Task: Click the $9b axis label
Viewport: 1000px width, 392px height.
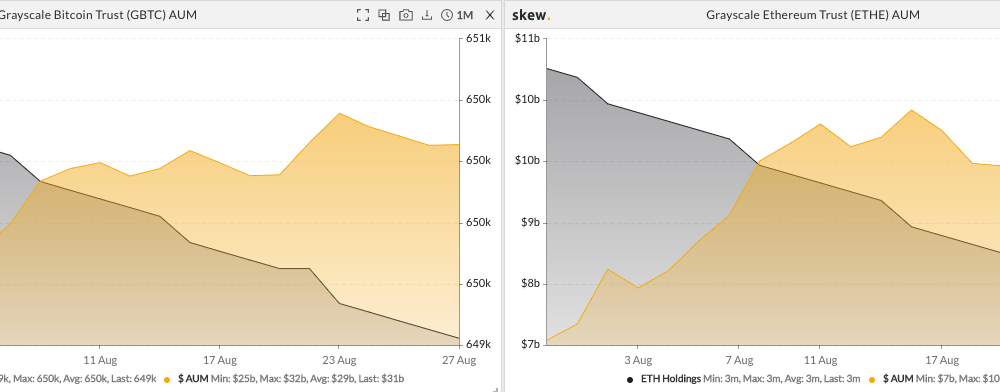Action: [x=530, y=222]
